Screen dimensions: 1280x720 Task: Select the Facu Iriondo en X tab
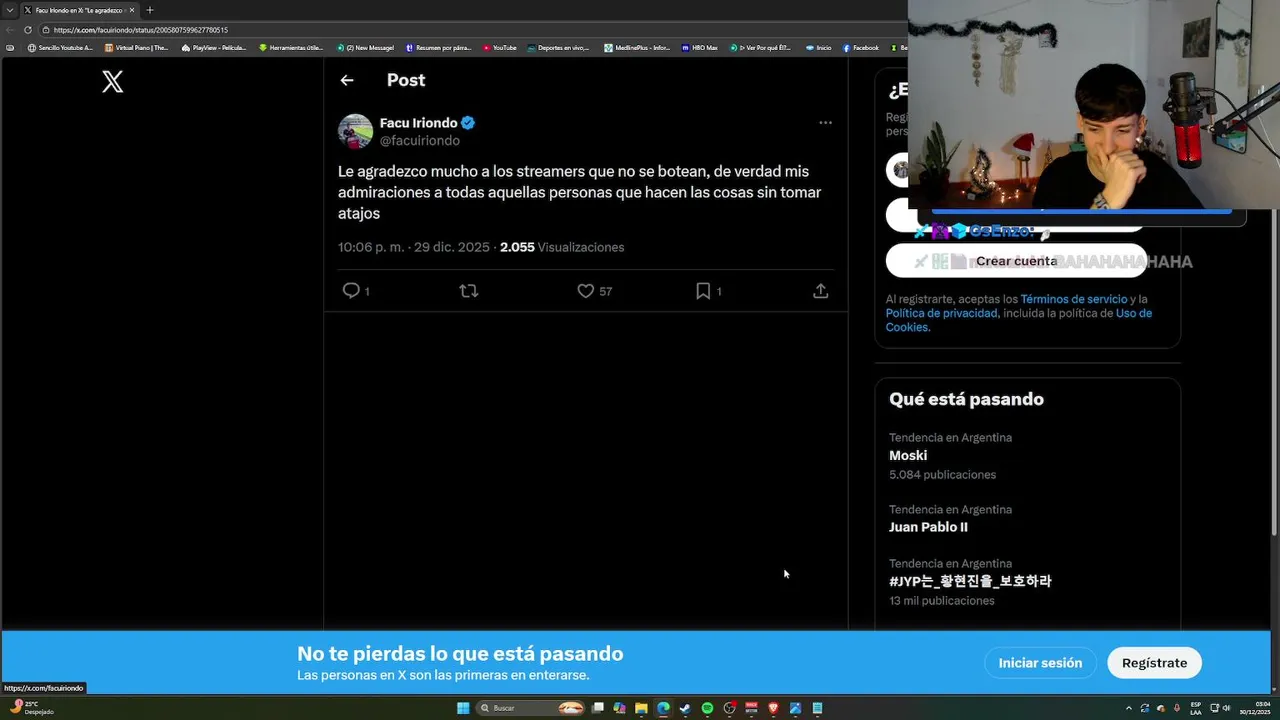pyautogui.click(x=79, y=10)
